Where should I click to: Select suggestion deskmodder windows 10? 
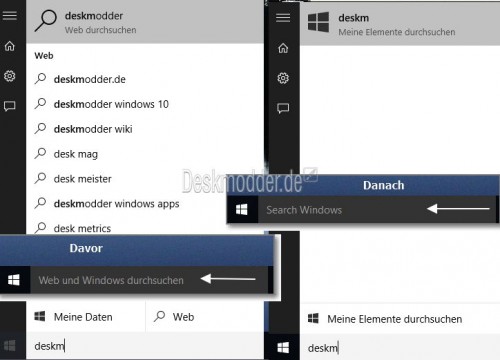pyautogui.click(x=145, y=104)
